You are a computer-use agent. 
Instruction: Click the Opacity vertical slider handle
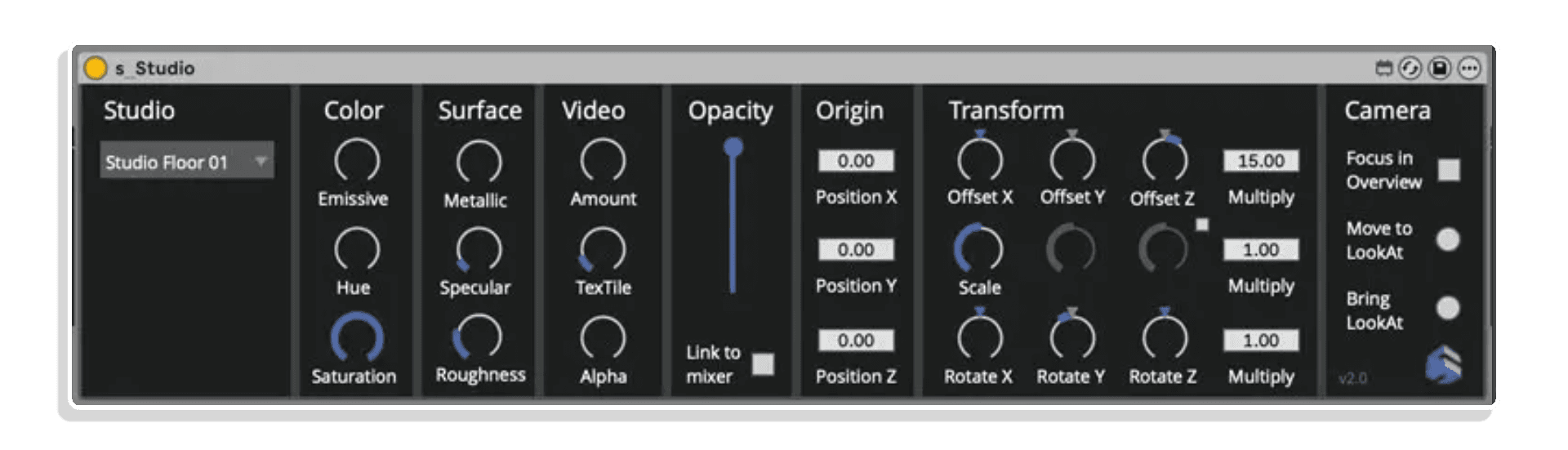(733, 147)
